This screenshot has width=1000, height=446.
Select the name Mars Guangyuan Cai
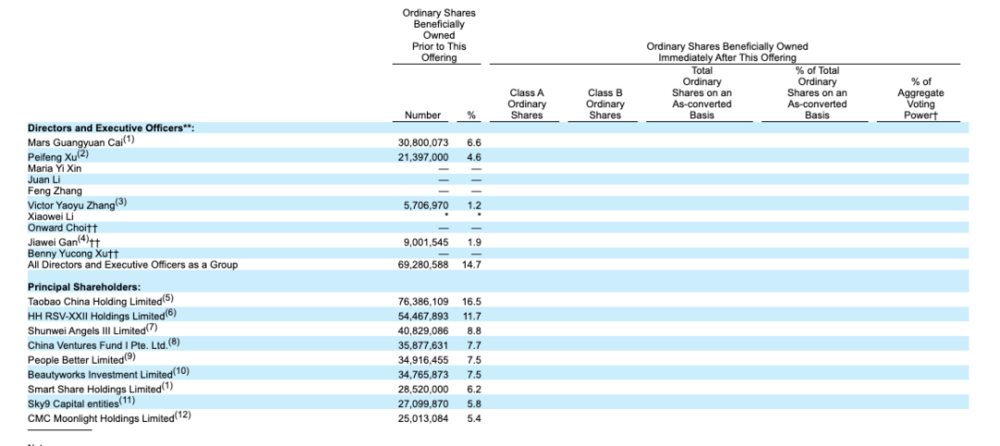pyautogui.click(x=76, y=143)
